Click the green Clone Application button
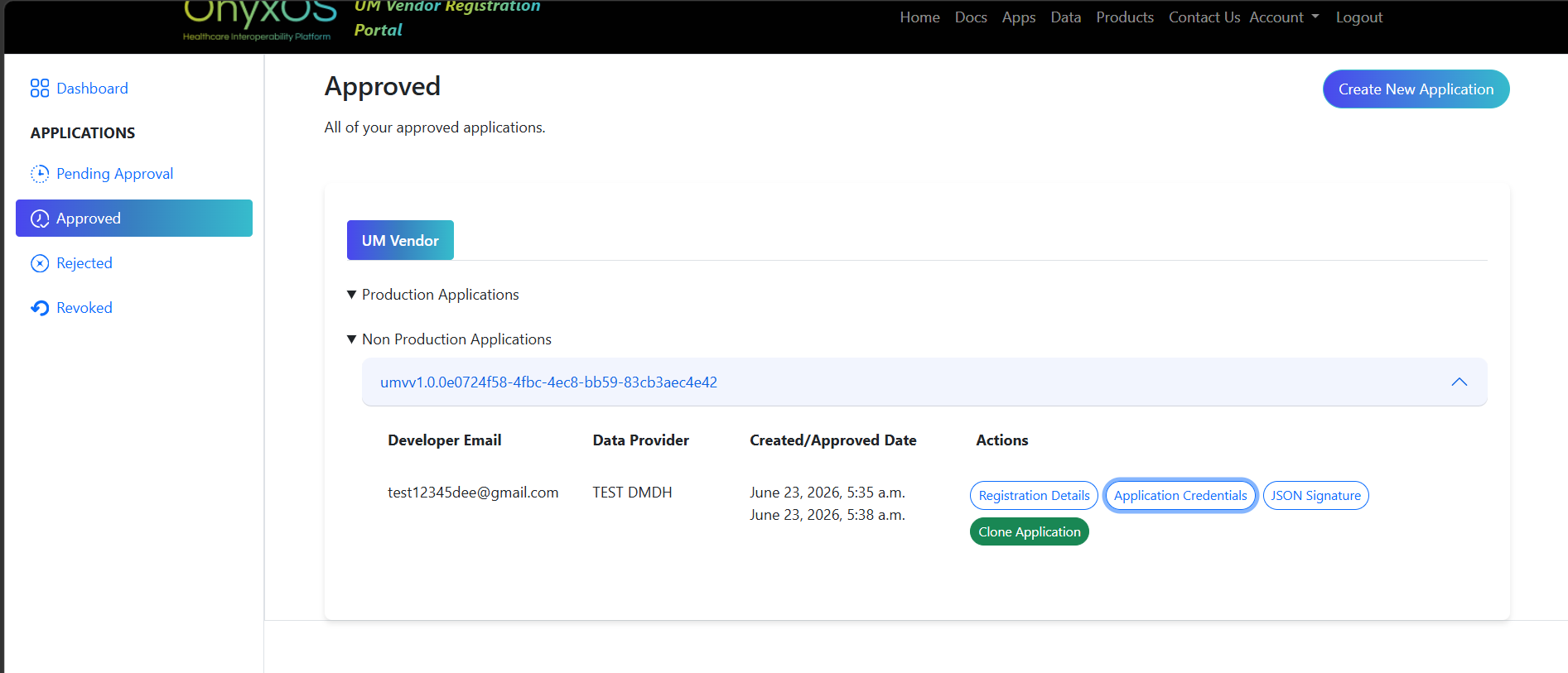 pyautogui.click(x=1030, y=531)
